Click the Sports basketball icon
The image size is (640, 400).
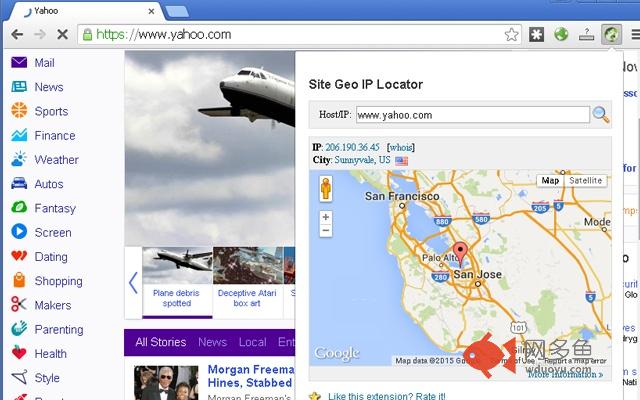pos(19,111)
